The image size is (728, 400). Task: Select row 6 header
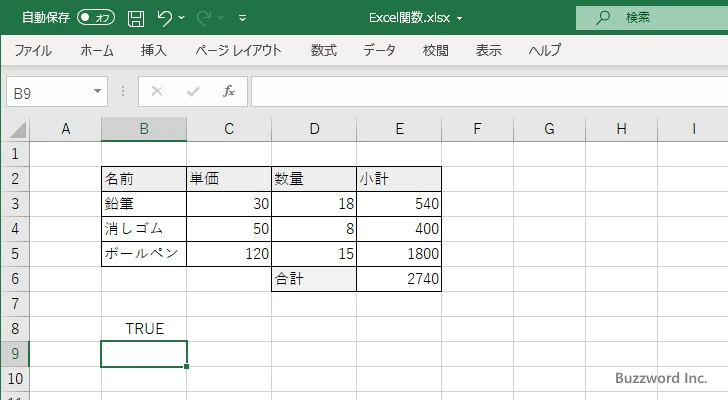pos(15,280)
